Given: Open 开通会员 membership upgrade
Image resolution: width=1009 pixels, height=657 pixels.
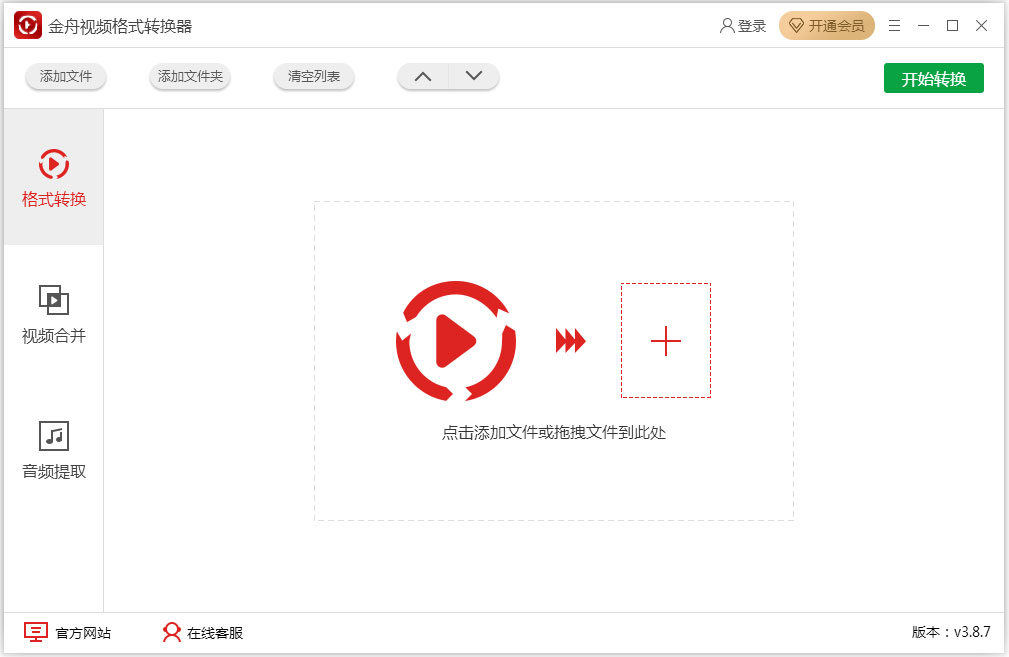Looking at the screenshot, I should [827, 26].
